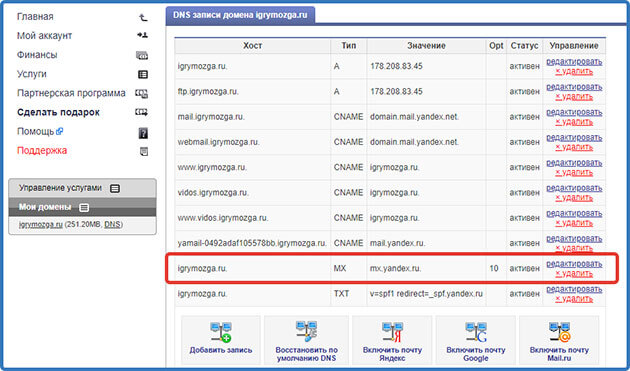Open the red Поддержка link
This screenshot has height=371, width=630.
pos(42,151)
